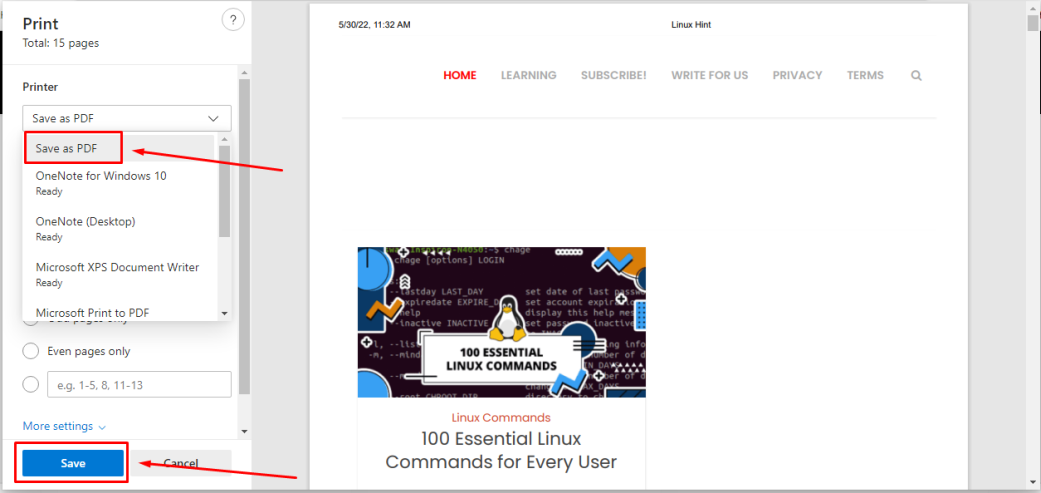Click the preview pane scroll up arrow
Viewport: 1041px width, 493px height.
coord(1032,7)
